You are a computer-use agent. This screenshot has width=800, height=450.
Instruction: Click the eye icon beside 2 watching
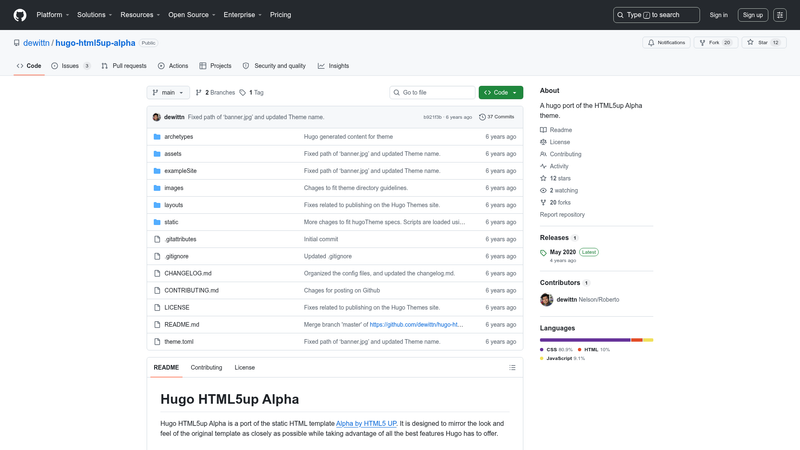pyautogui.click(x=543, y=190)
